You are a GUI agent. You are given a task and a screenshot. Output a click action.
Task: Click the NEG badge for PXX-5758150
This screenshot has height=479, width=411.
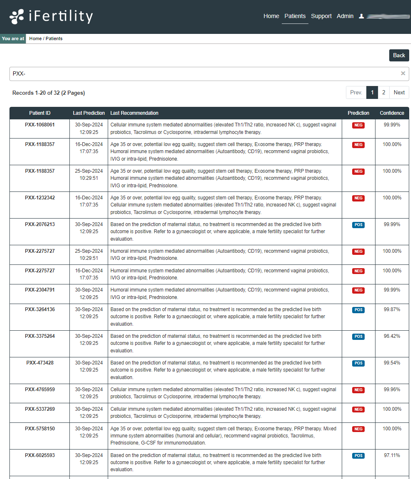point(358,429)
